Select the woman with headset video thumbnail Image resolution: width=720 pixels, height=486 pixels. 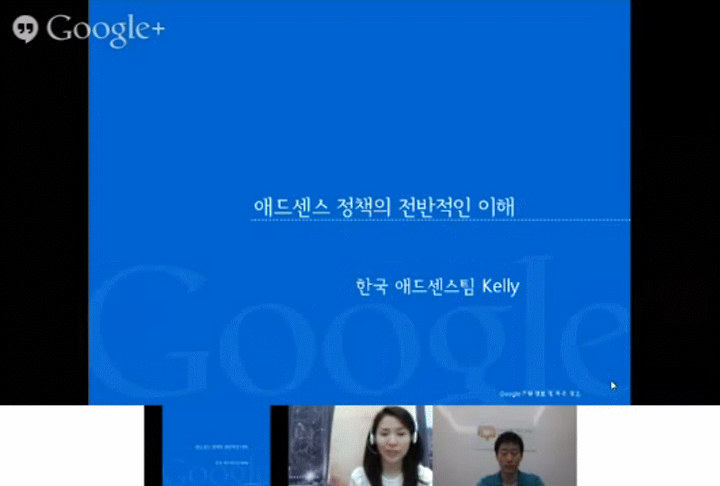(360, 446)
